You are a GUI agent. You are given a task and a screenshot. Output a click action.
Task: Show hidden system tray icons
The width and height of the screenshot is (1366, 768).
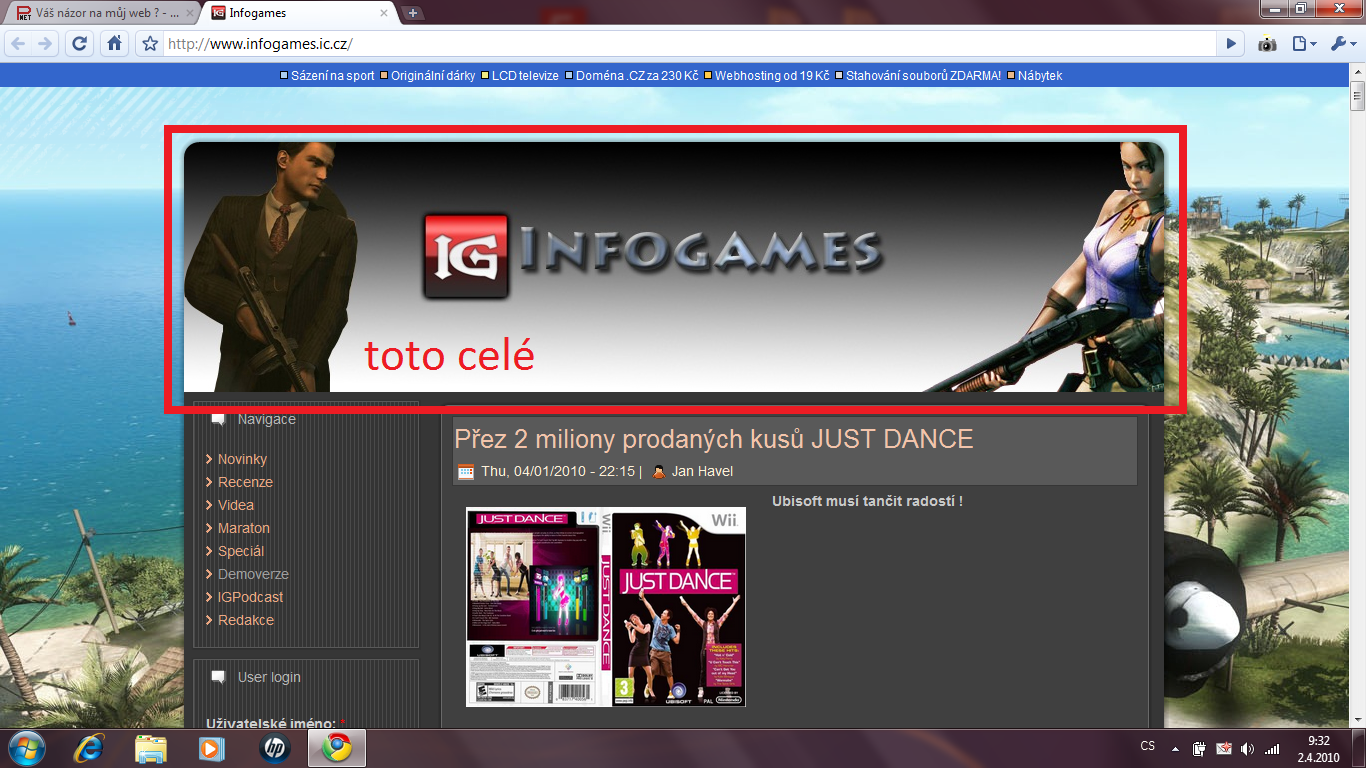click(1175, 748)
